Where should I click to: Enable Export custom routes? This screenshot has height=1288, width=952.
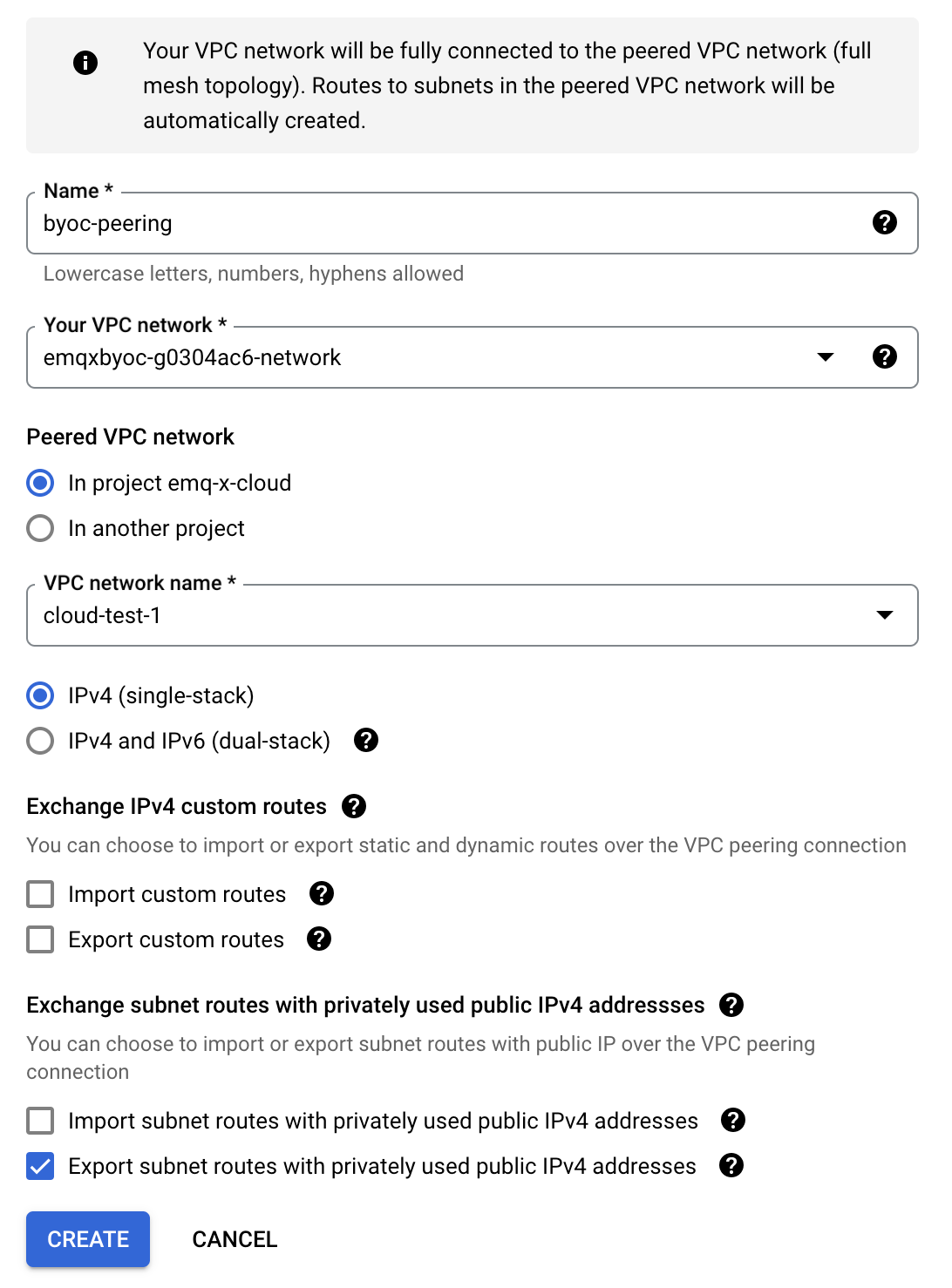(40, 939)
